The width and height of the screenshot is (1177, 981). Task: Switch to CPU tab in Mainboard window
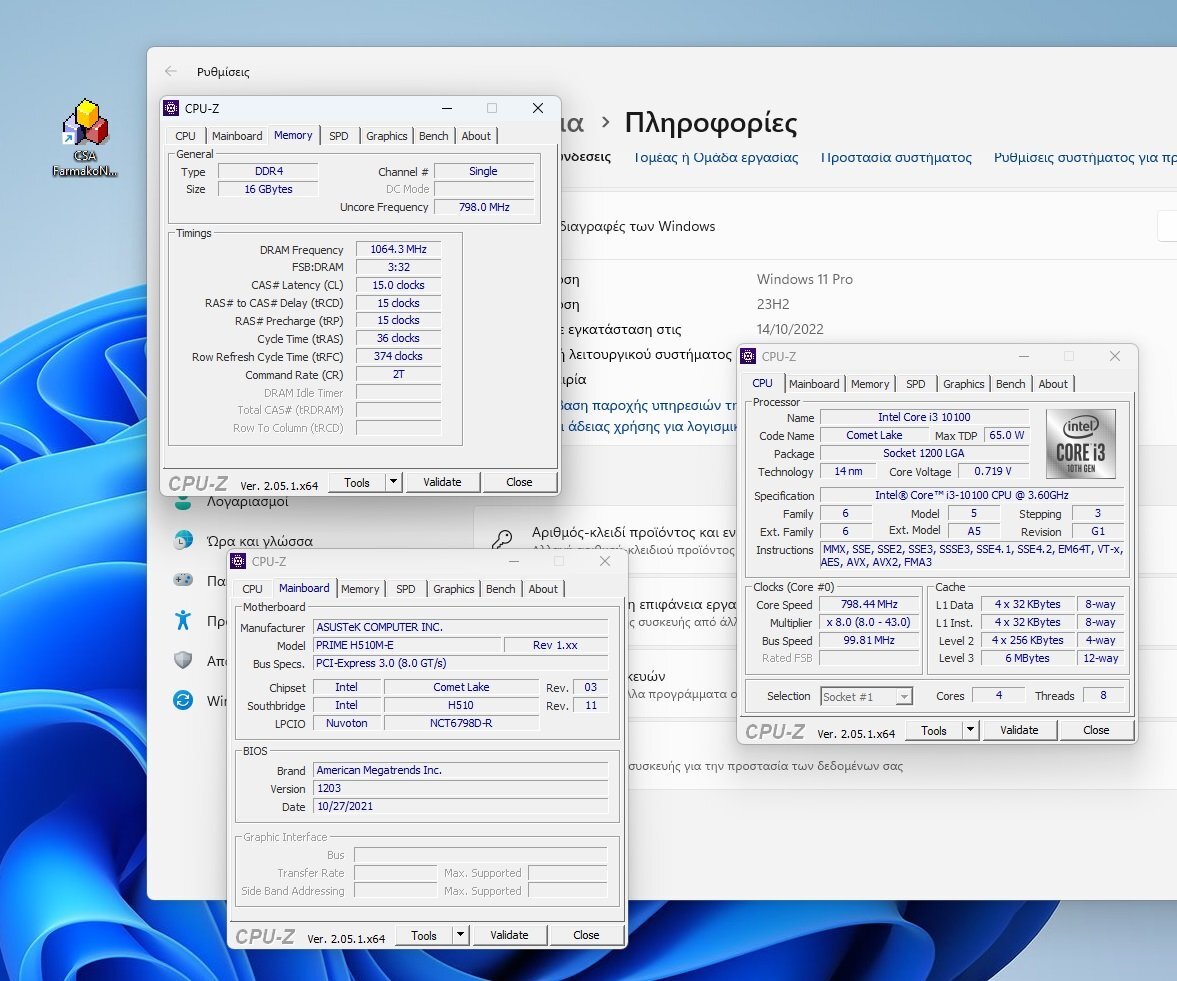click(x=252, y=589)
